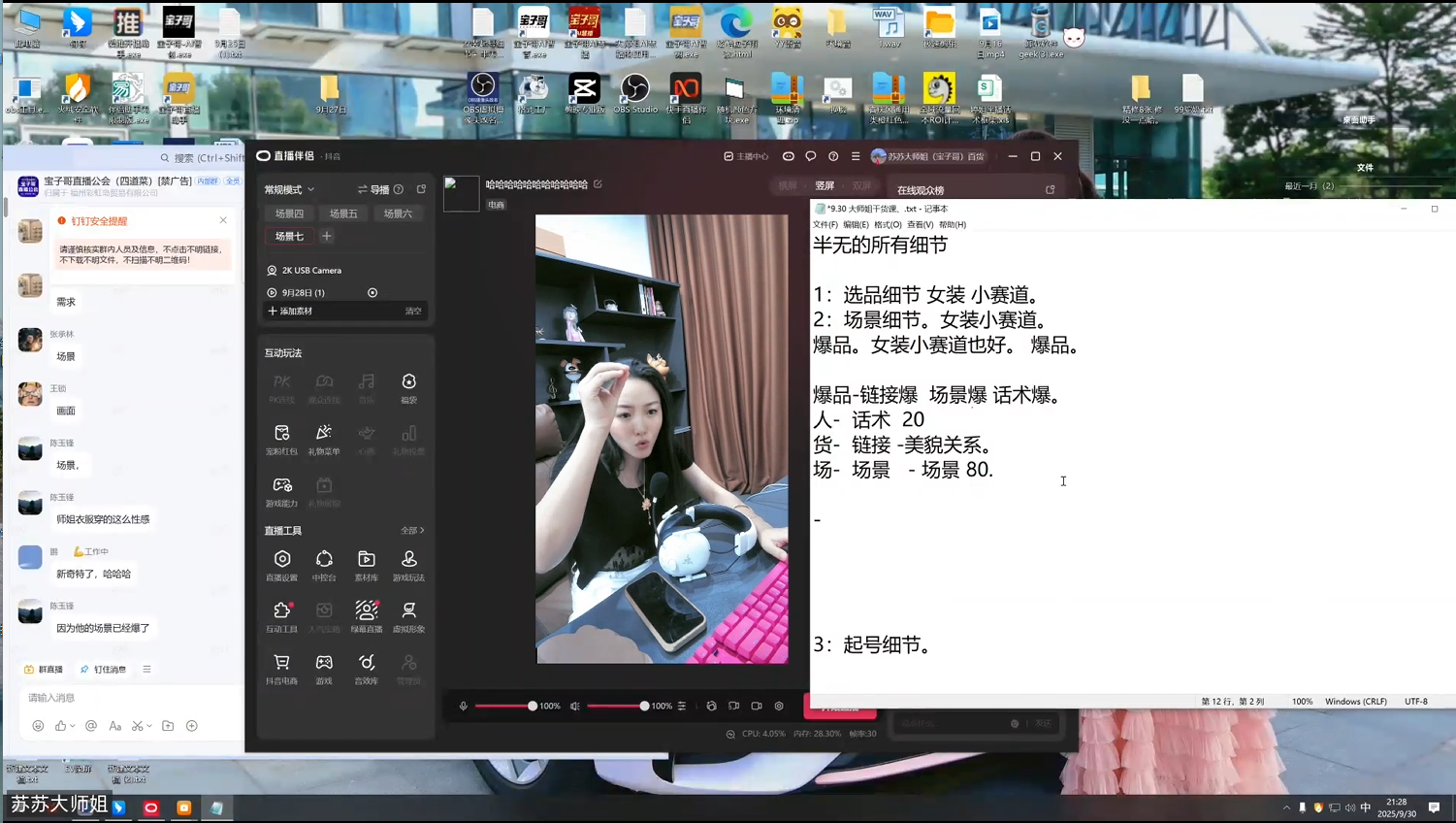Viewport: 1456px width, 823px height.
Task: Toggle the 9月28日 (1) source visibility
Action: point(372,292)
